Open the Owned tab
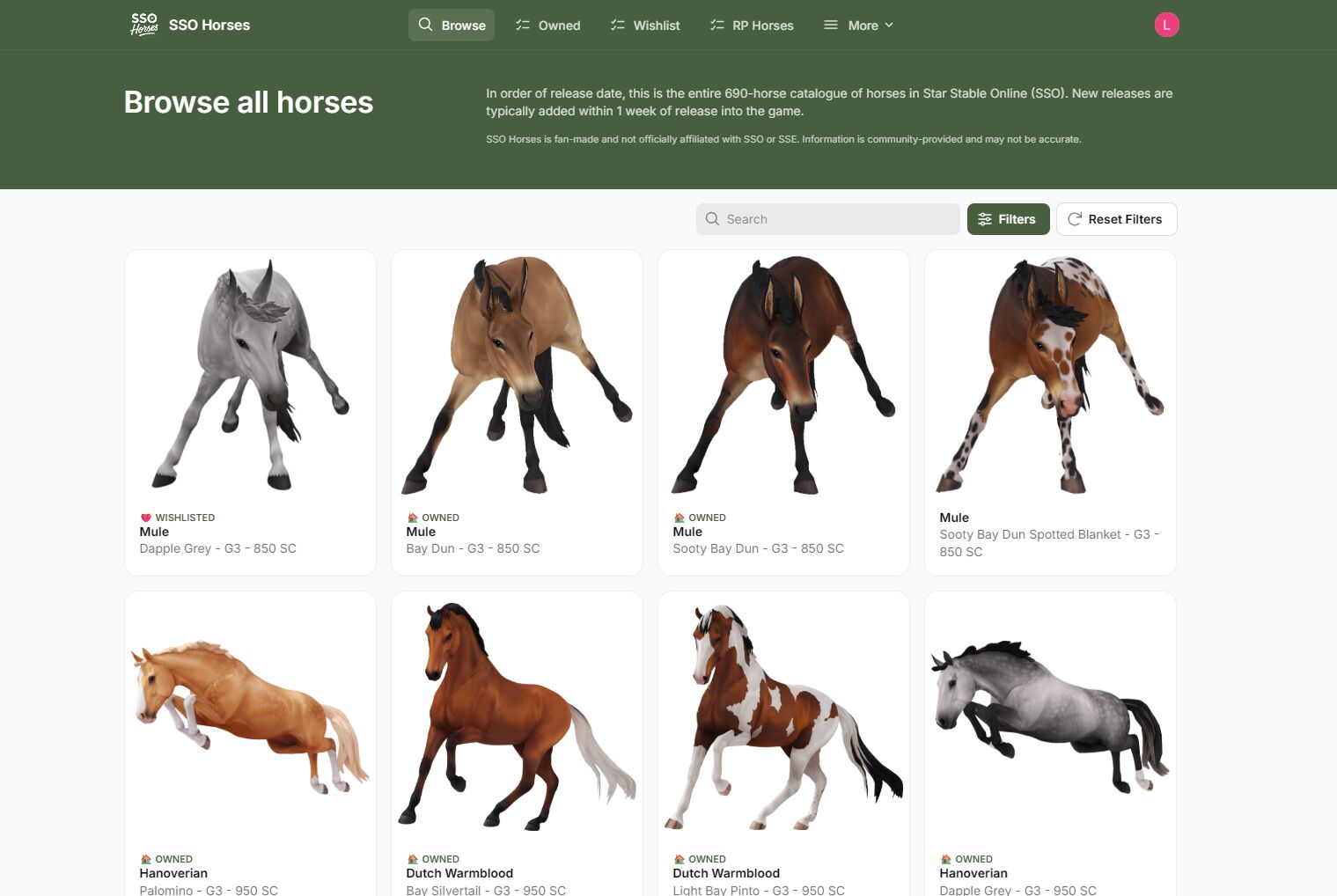The height and width of the screenshot is (896, 1337). [547, 26]
